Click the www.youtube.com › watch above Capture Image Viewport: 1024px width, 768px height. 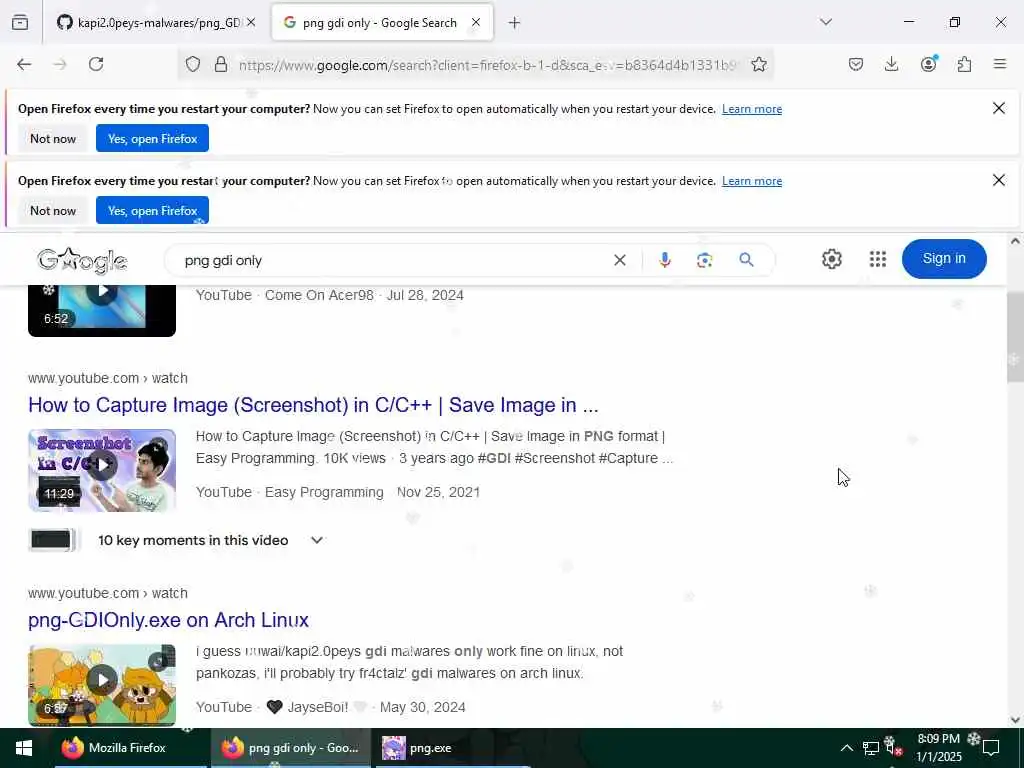pos(108,379)
